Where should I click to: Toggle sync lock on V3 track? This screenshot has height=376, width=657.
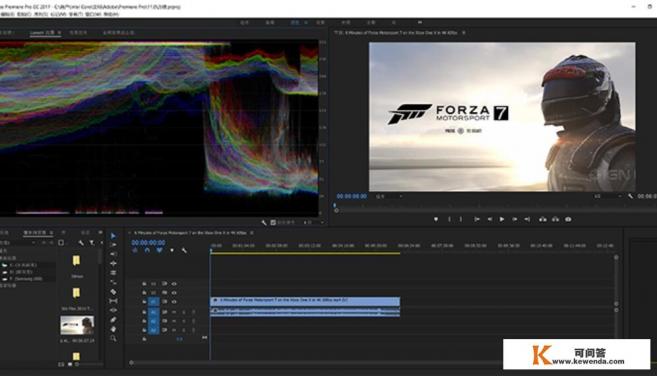click(x=164, y=284)
